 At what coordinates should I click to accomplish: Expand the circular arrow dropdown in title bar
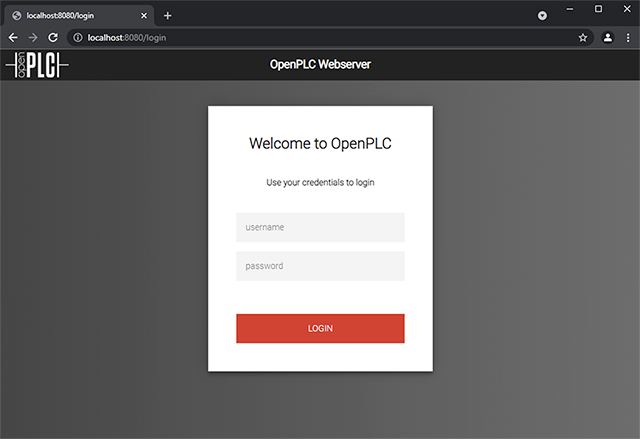(x=542, y=15)
